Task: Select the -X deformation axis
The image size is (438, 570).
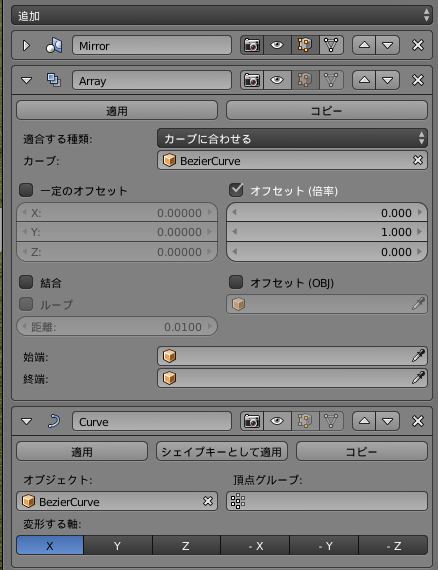Action: [255, 545]
